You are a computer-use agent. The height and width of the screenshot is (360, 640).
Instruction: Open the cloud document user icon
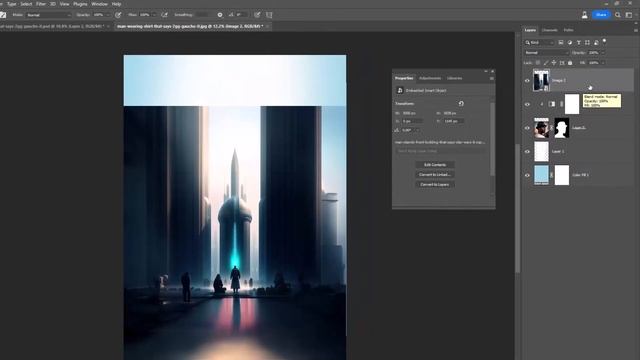(584, 15)
